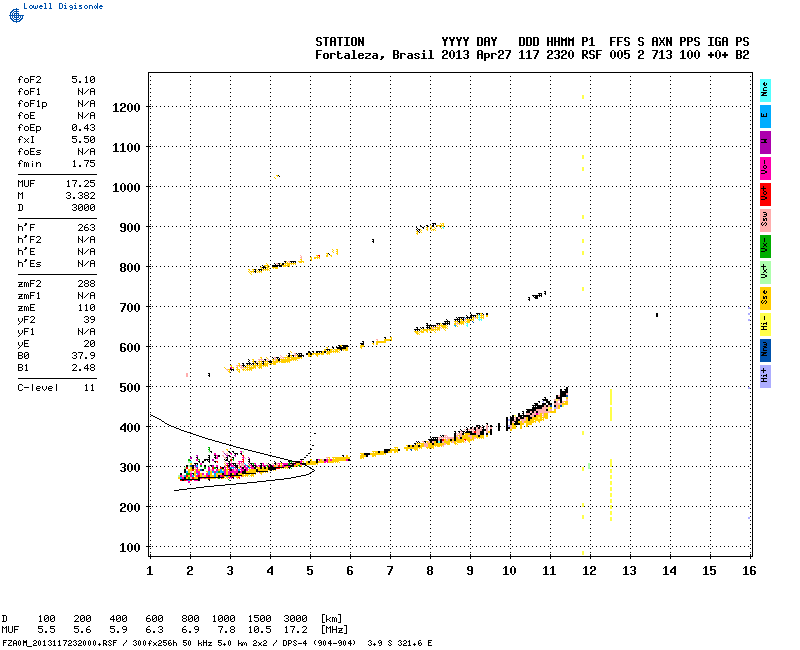Select the lavender Hi+ legend swatch

[765, 377]
